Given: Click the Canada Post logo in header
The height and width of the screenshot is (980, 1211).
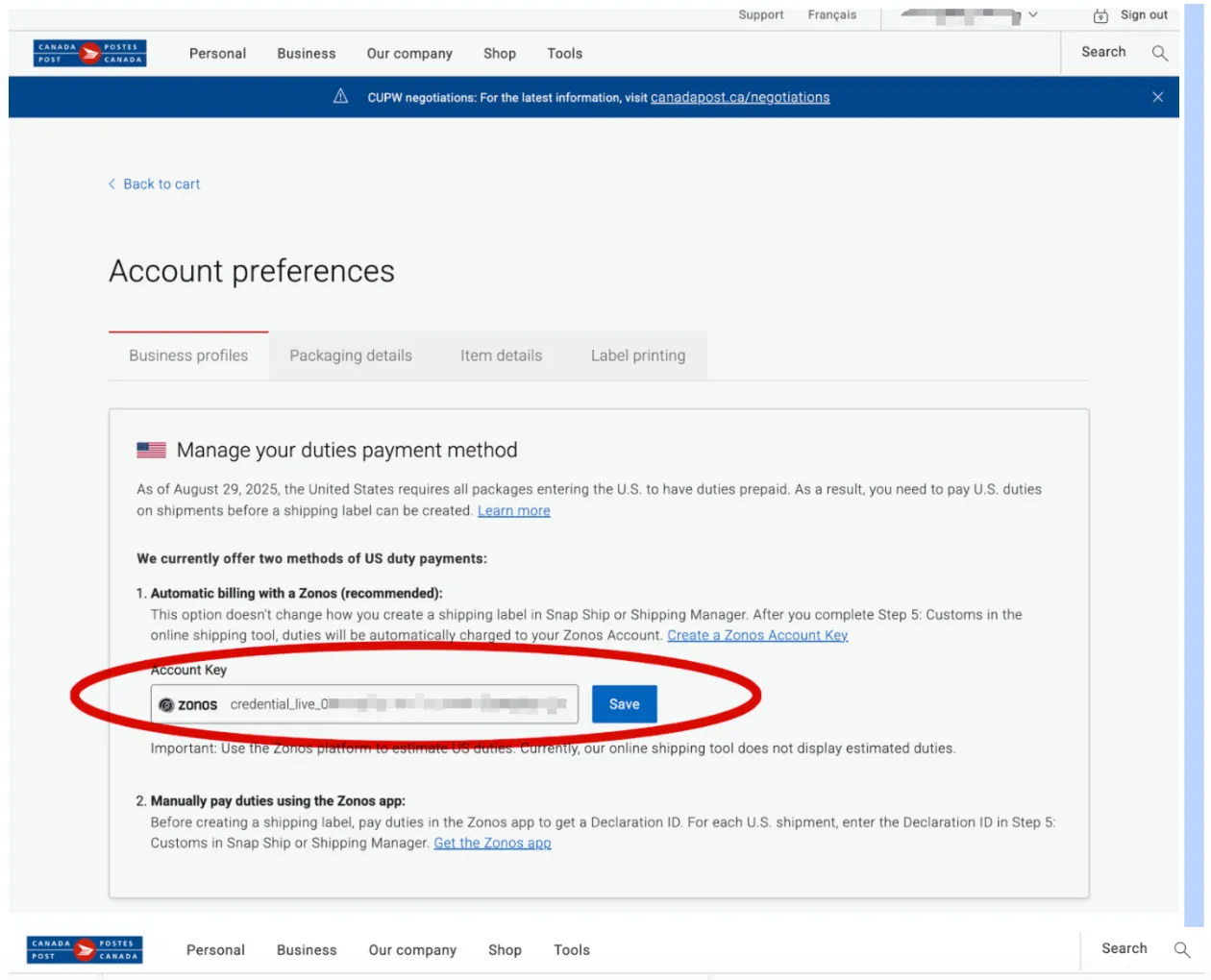Looking at the screenshot, I should [89, 53].
